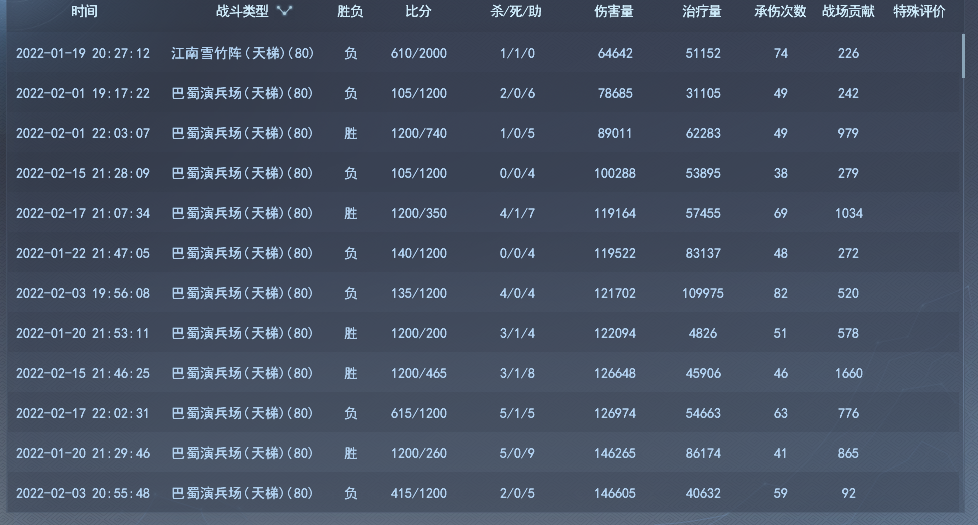The width and height of the screenshot is (978, 525).
Task: Click the score 135/1200
Action: (x=419, y=293)
